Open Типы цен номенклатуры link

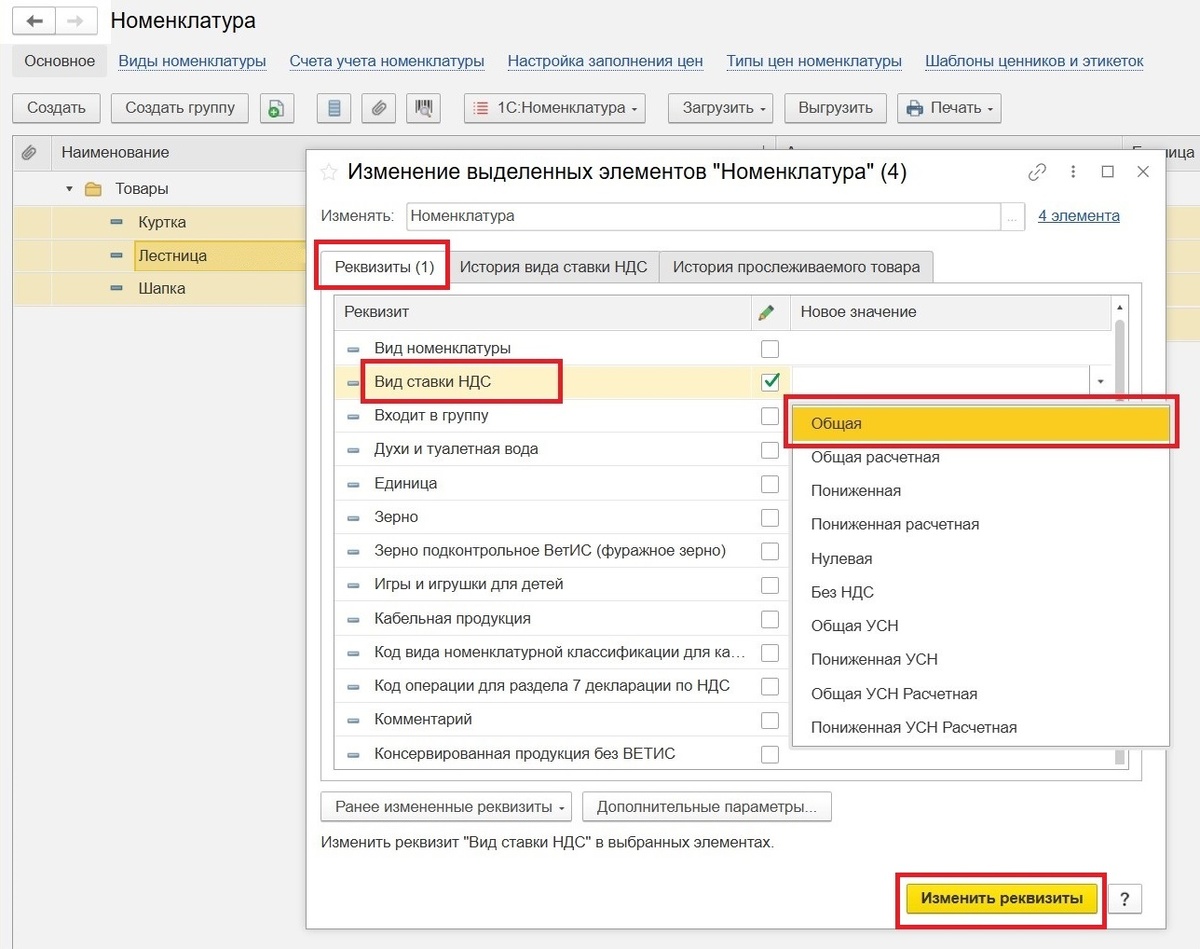(814, 61)
